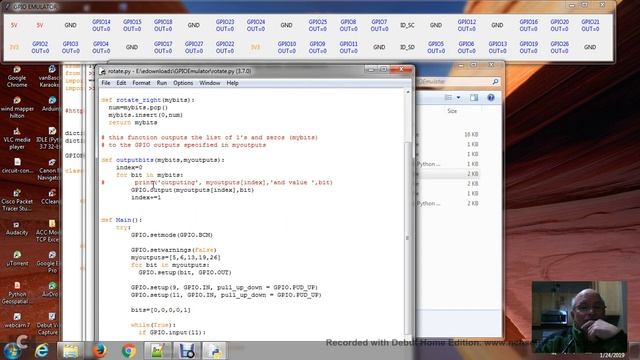Click the 'def Main():' code line

coord(122,220)
